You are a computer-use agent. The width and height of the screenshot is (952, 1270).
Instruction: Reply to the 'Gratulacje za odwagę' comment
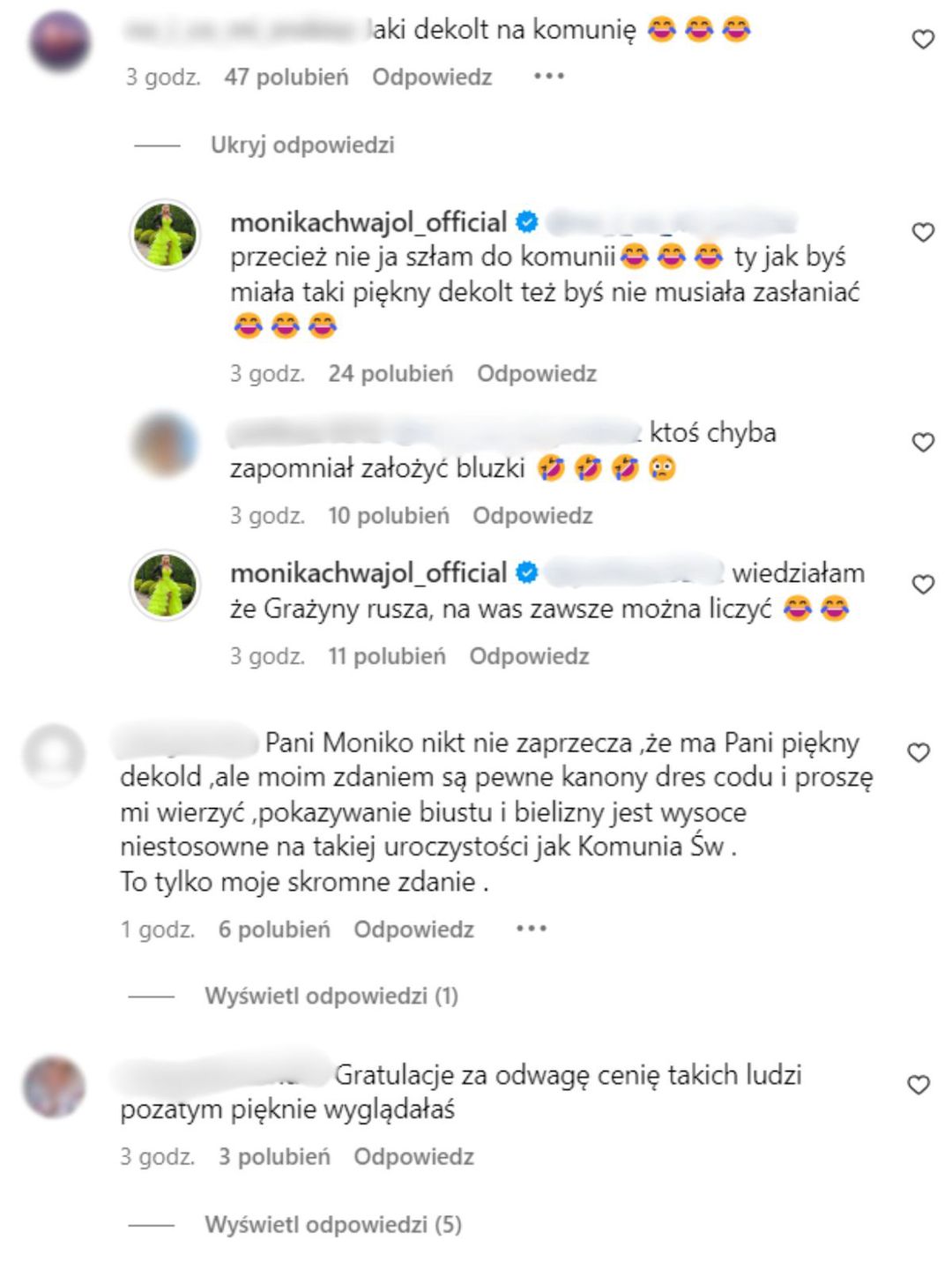(413, 1156)
